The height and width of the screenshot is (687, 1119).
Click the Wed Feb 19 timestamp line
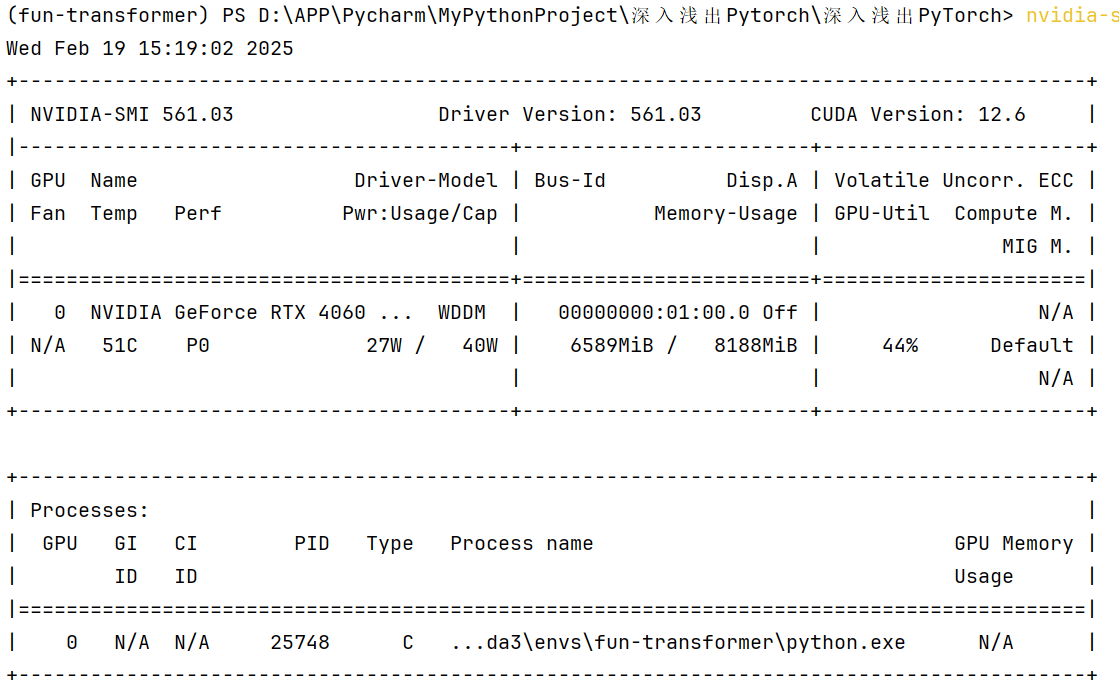point(150,49)
